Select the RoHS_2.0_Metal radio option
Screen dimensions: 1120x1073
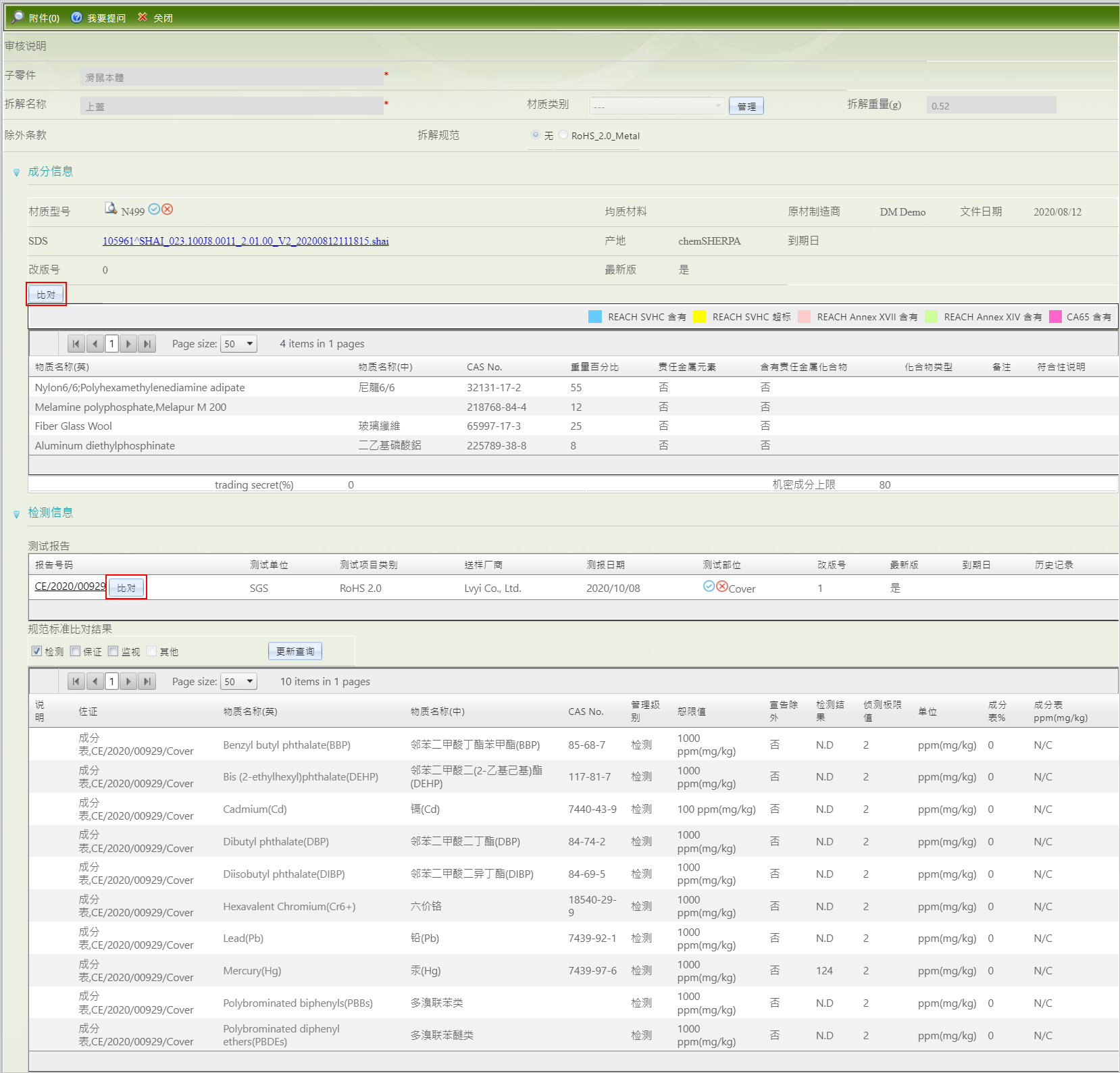563,135
